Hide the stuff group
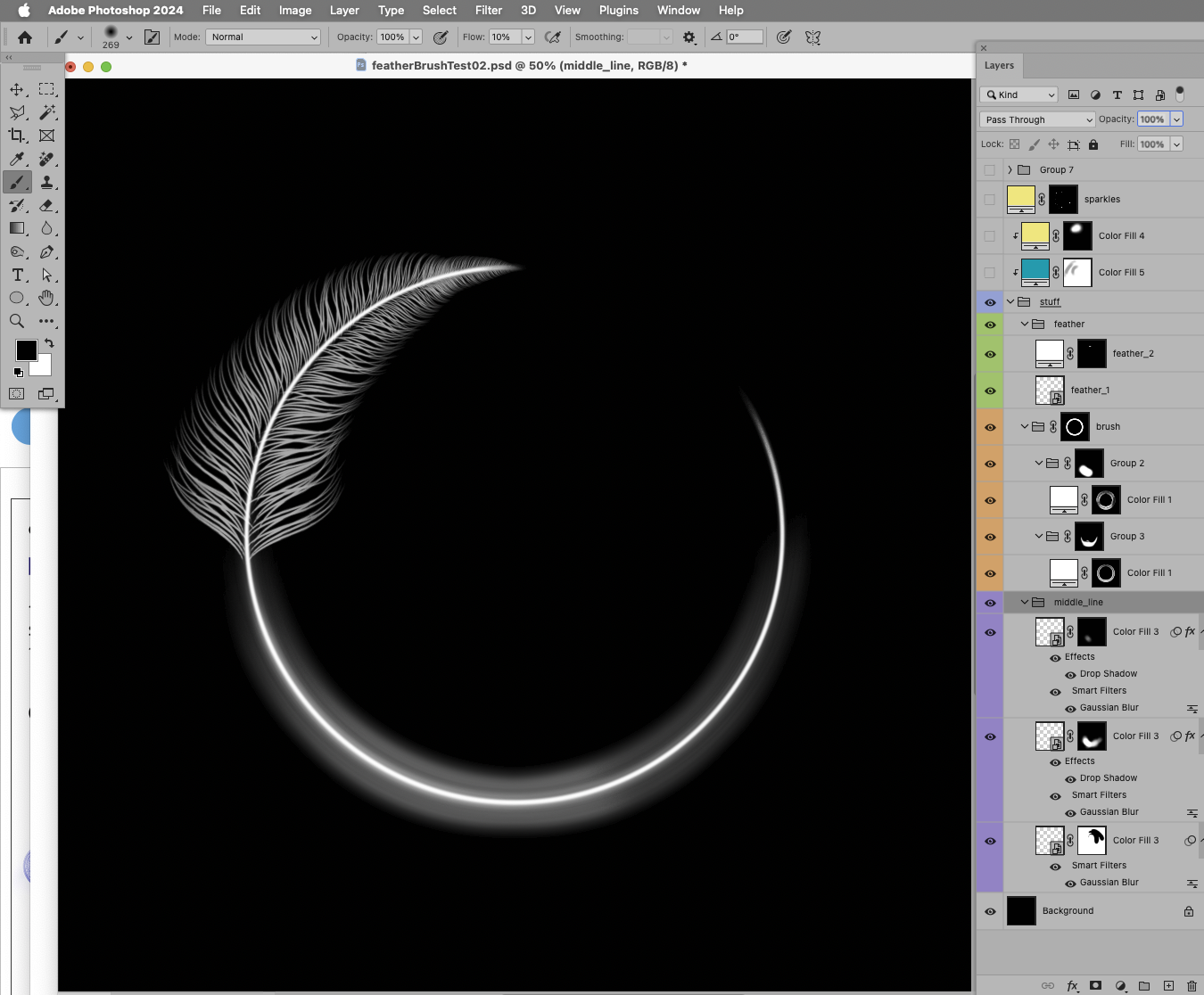The height and width of the screenshot is (995, 1204). (990, 301)
